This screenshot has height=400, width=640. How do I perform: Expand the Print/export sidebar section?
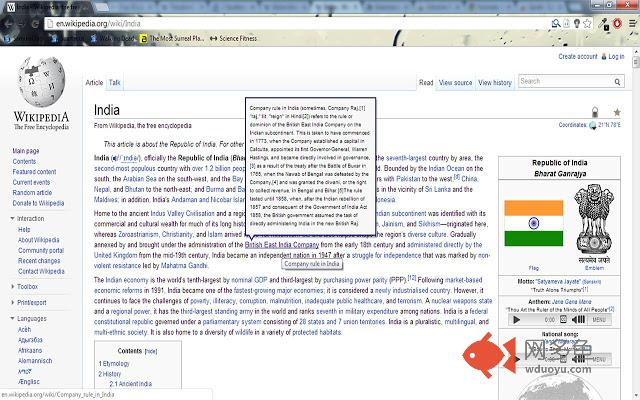[x=14, y=301]
